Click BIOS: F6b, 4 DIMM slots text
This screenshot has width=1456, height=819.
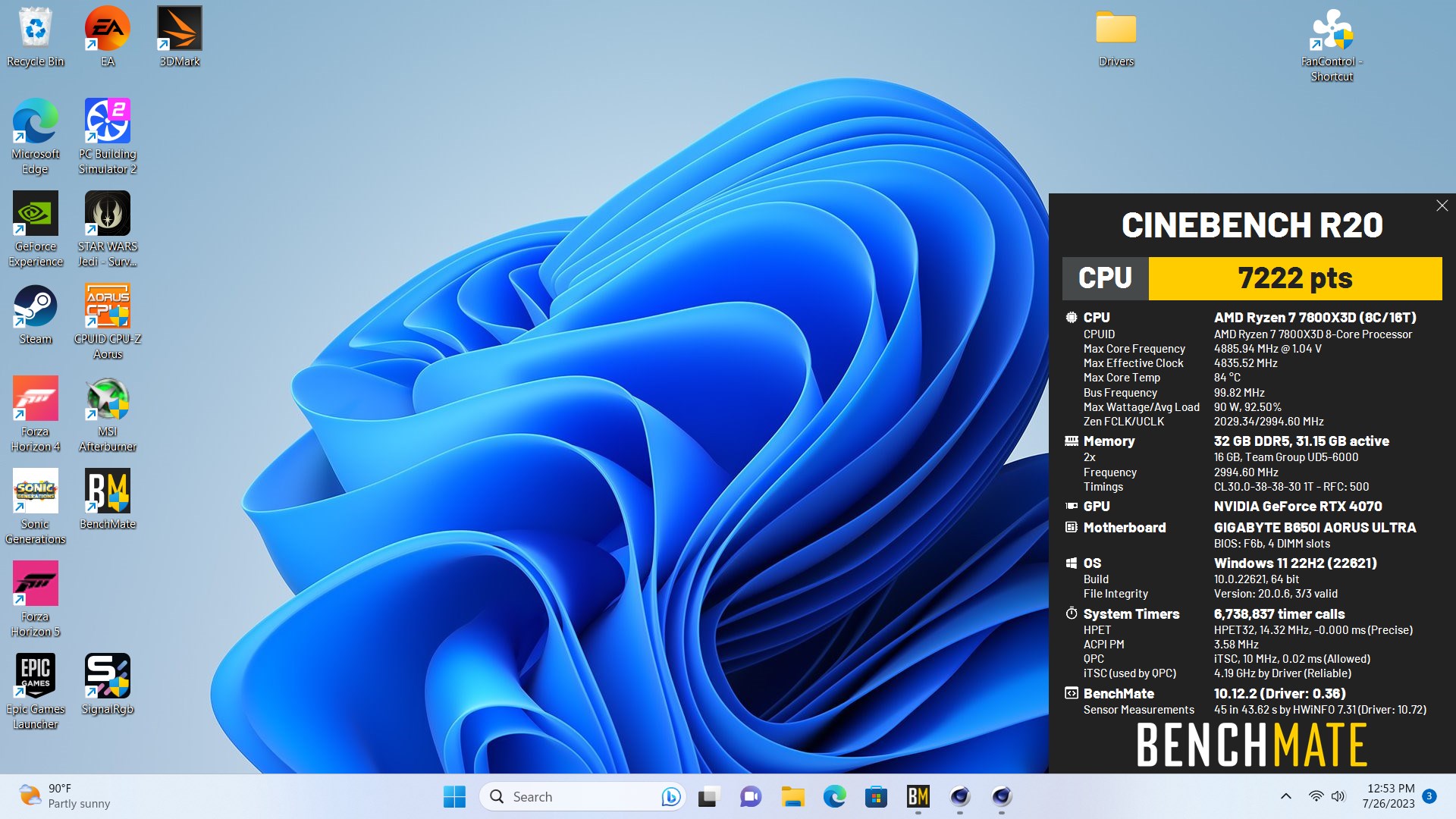1272,544
